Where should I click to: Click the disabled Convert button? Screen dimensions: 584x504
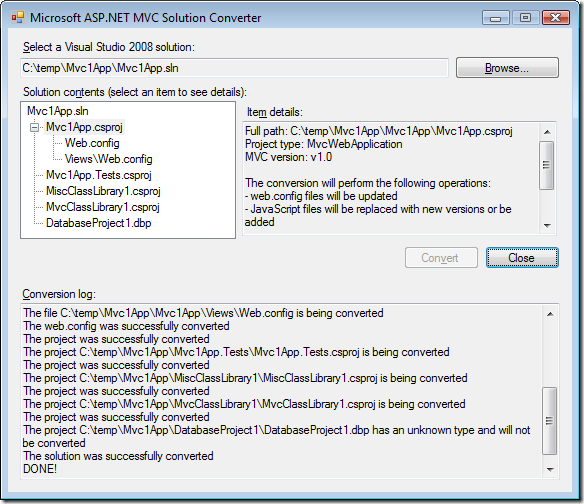441,258
